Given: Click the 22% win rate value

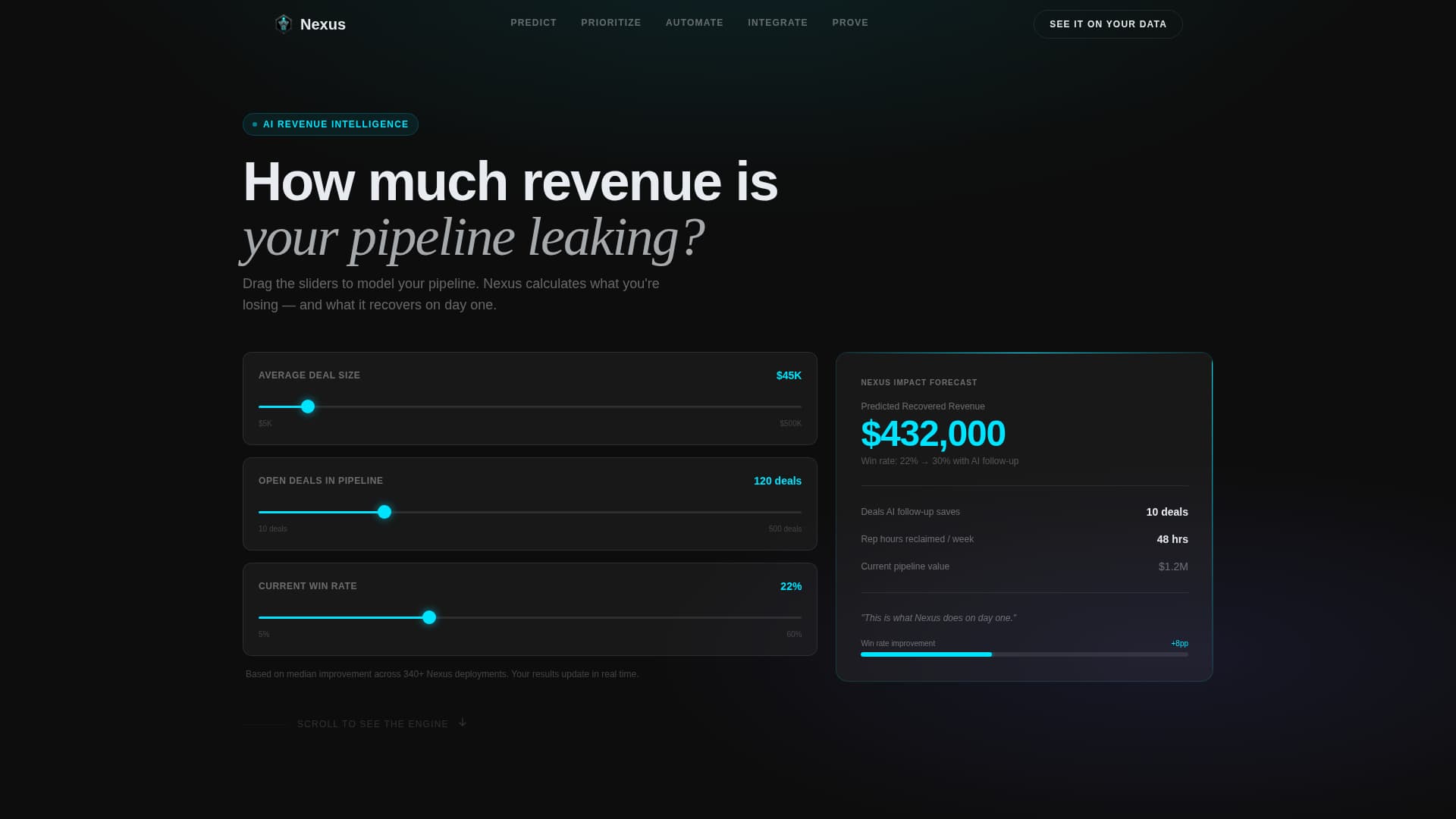Looking at the screenshot, I should 791,586.
